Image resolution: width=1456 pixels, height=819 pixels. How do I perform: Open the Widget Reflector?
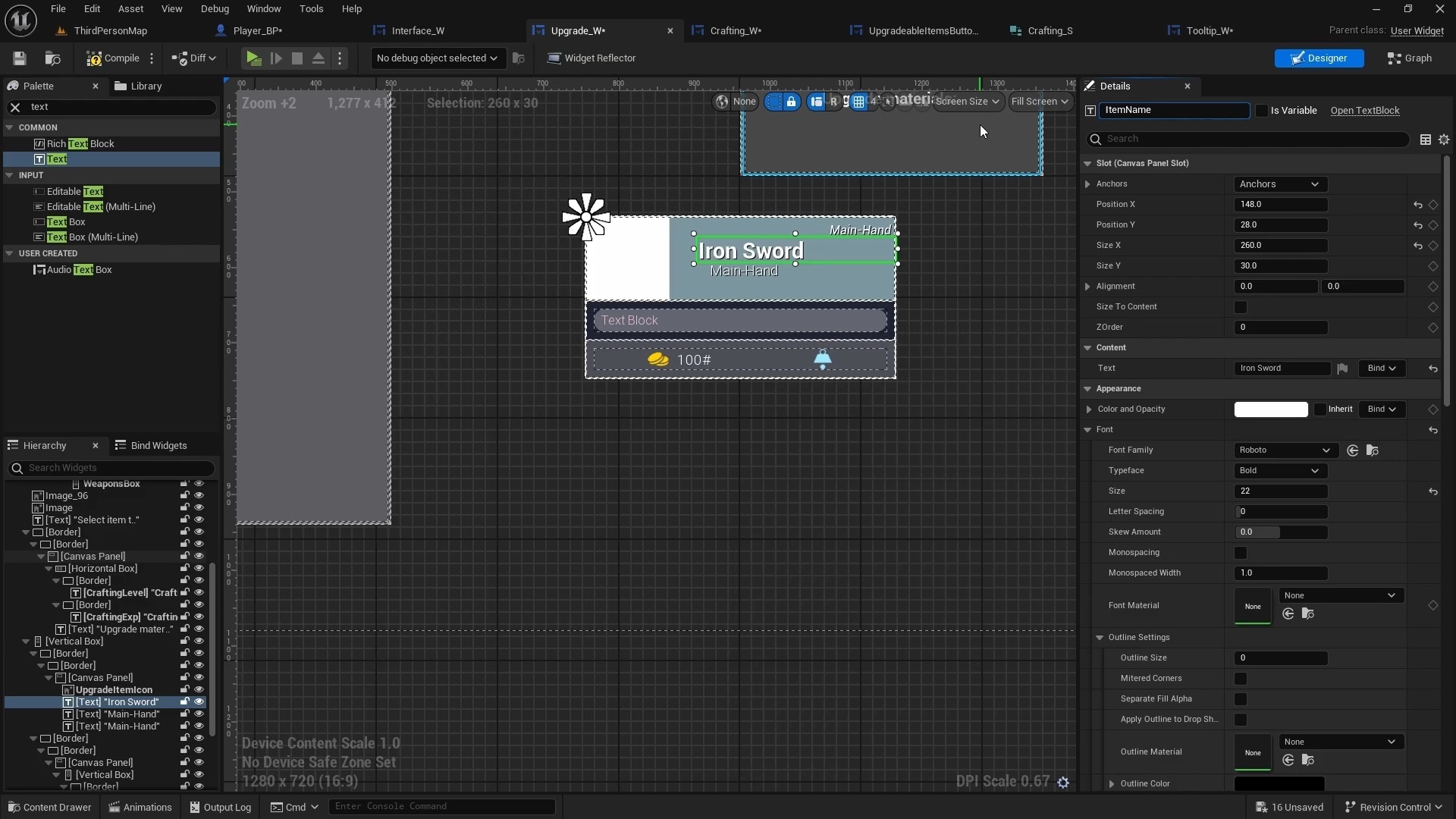click(591, 58)
